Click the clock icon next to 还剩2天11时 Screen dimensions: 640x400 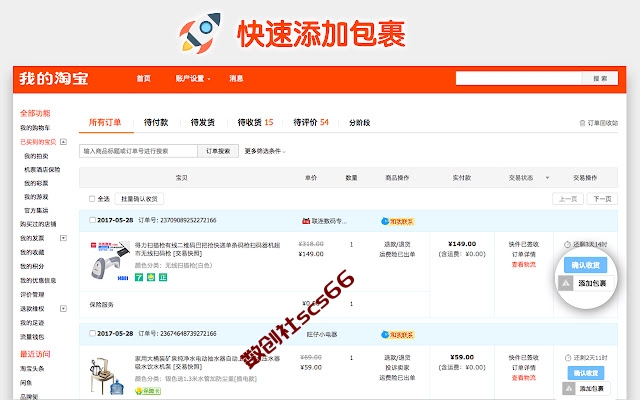(567, 358)
